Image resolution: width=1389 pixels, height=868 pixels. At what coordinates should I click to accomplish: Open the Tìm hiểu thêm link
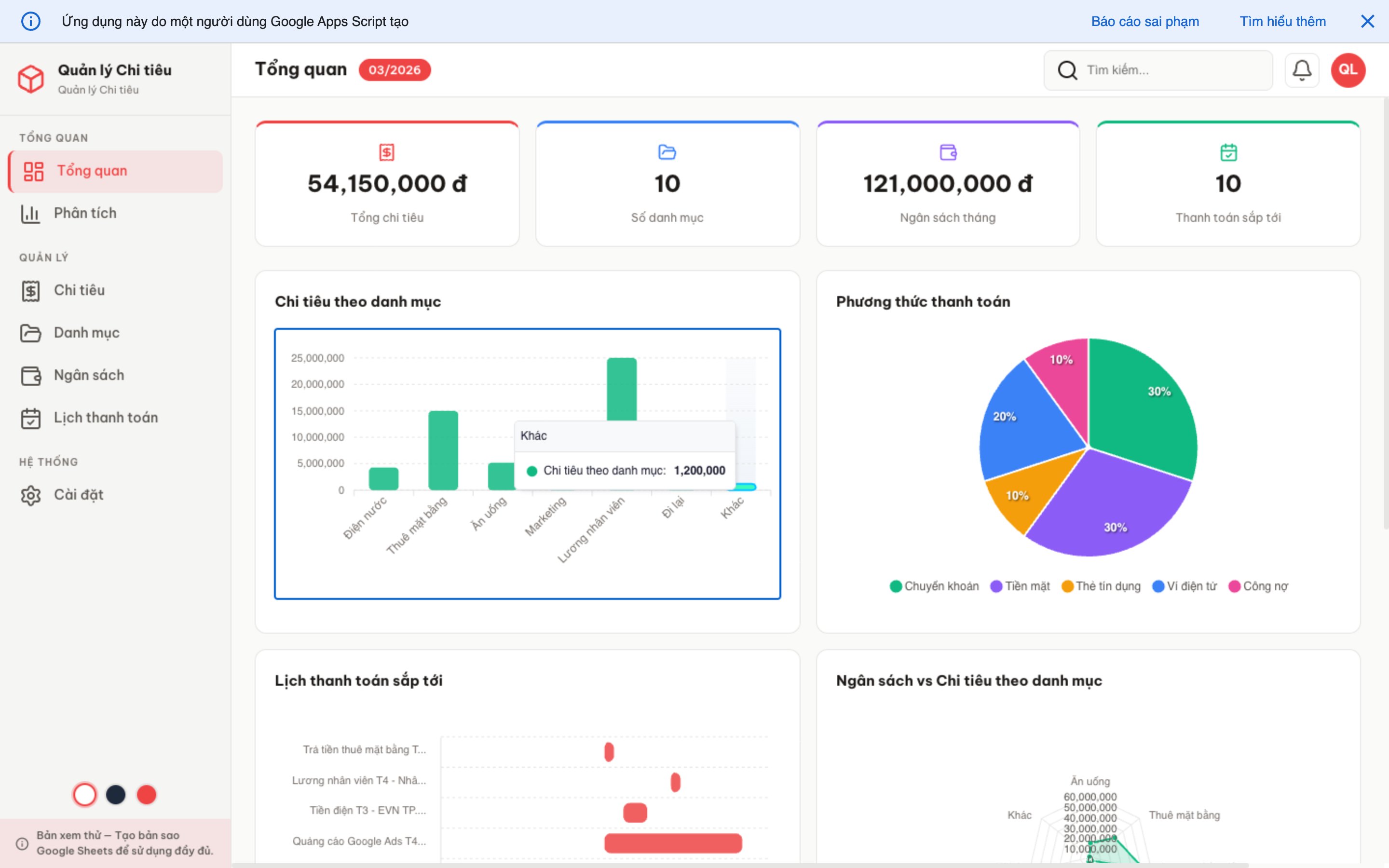(x=1282, y=21)
